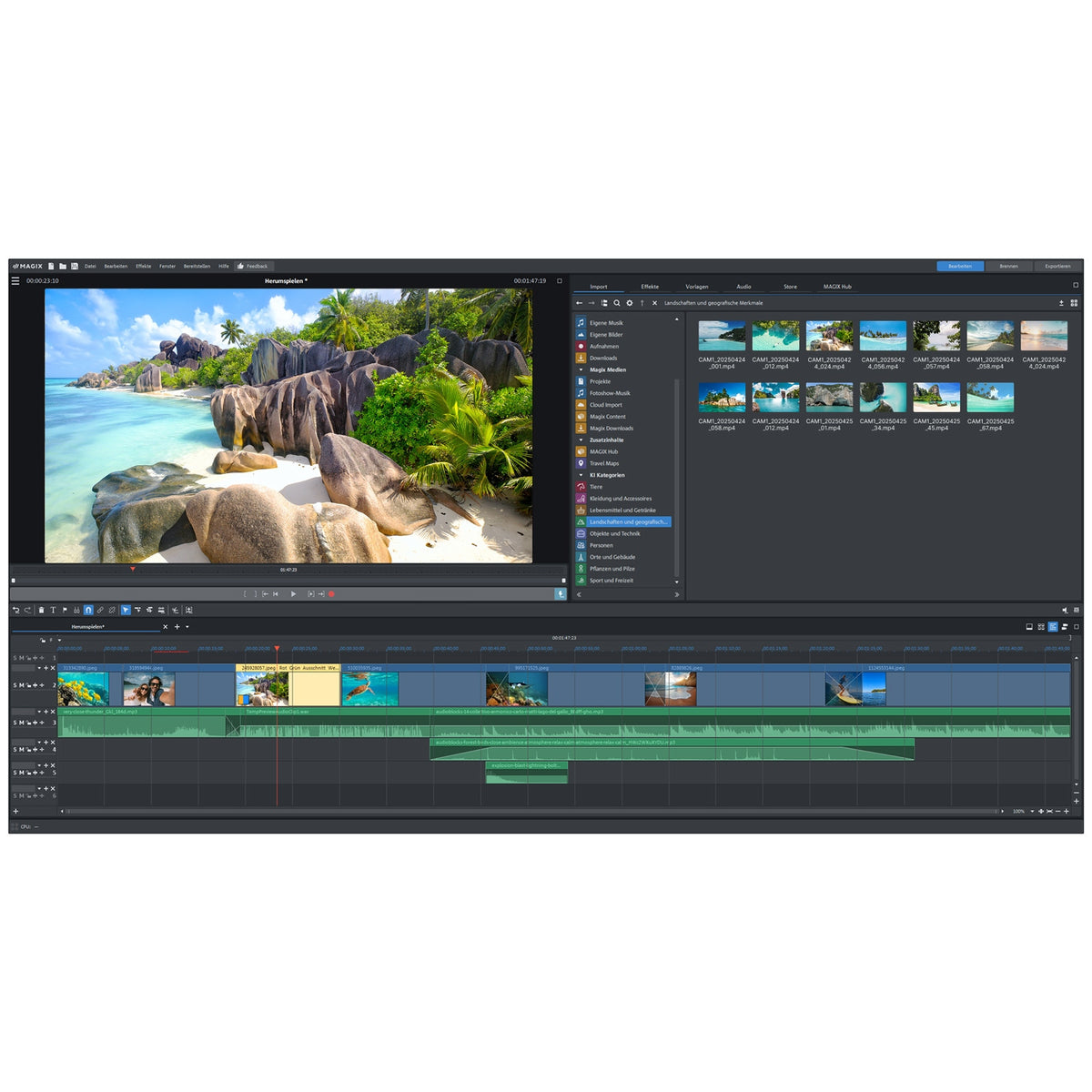Create a new project with the document icon

pos(52,267)
